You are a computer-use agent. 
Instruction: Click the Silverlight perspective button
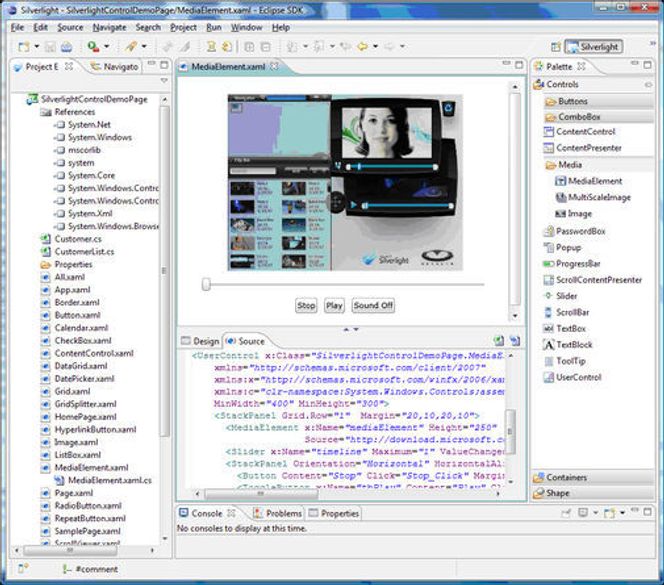594,47
